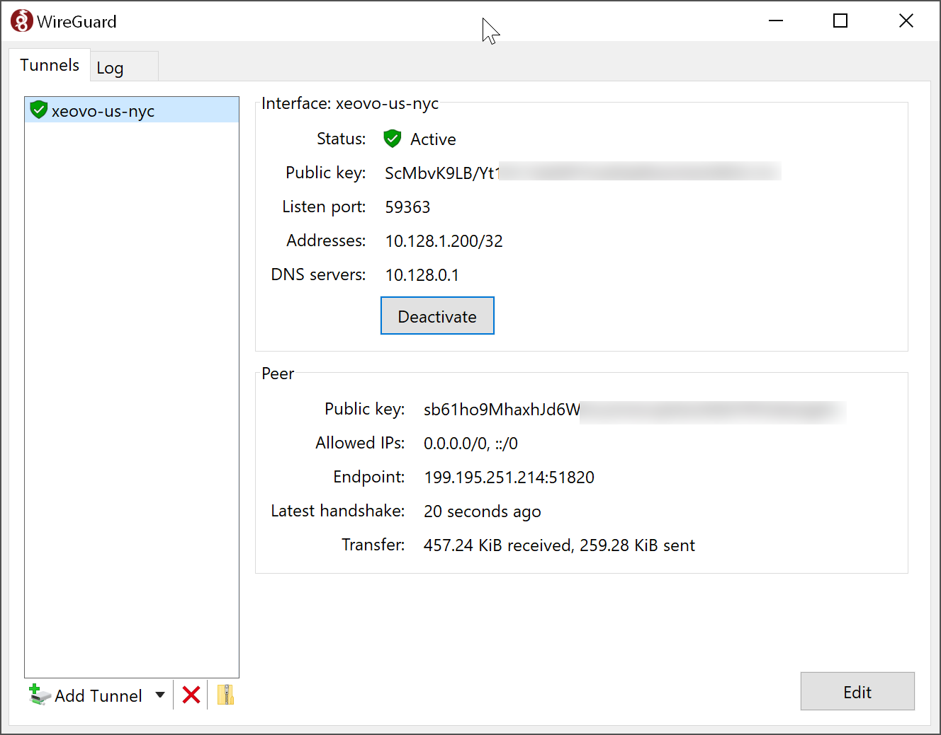Screen dimensions: 941x735
Task: Maximize the WireGuard window
Action: [840, 21]
